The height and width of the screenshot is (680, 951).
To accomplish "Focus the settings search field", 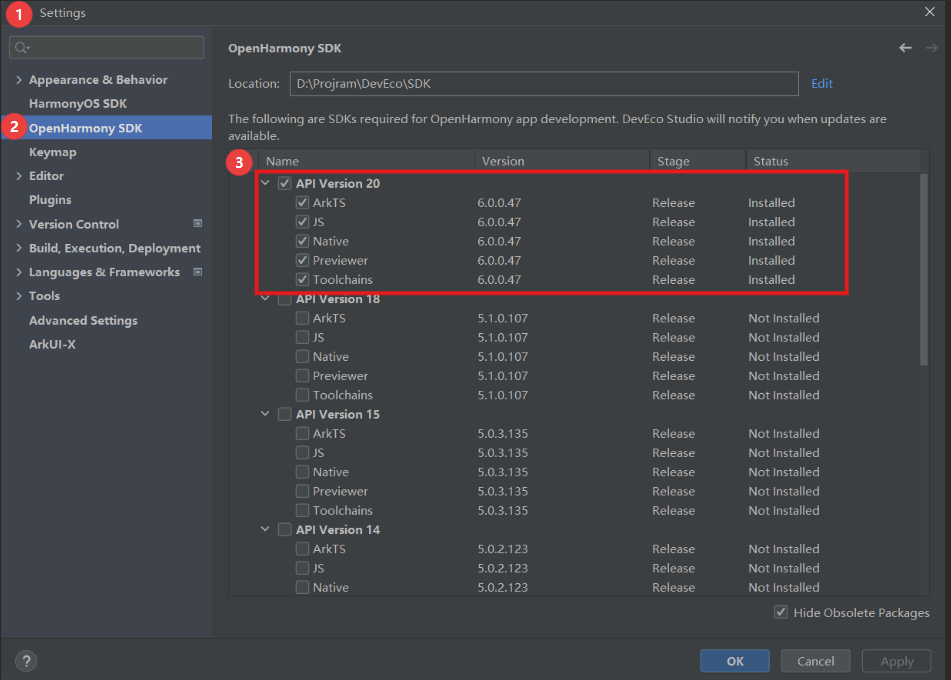I will (x=107, y=47).
